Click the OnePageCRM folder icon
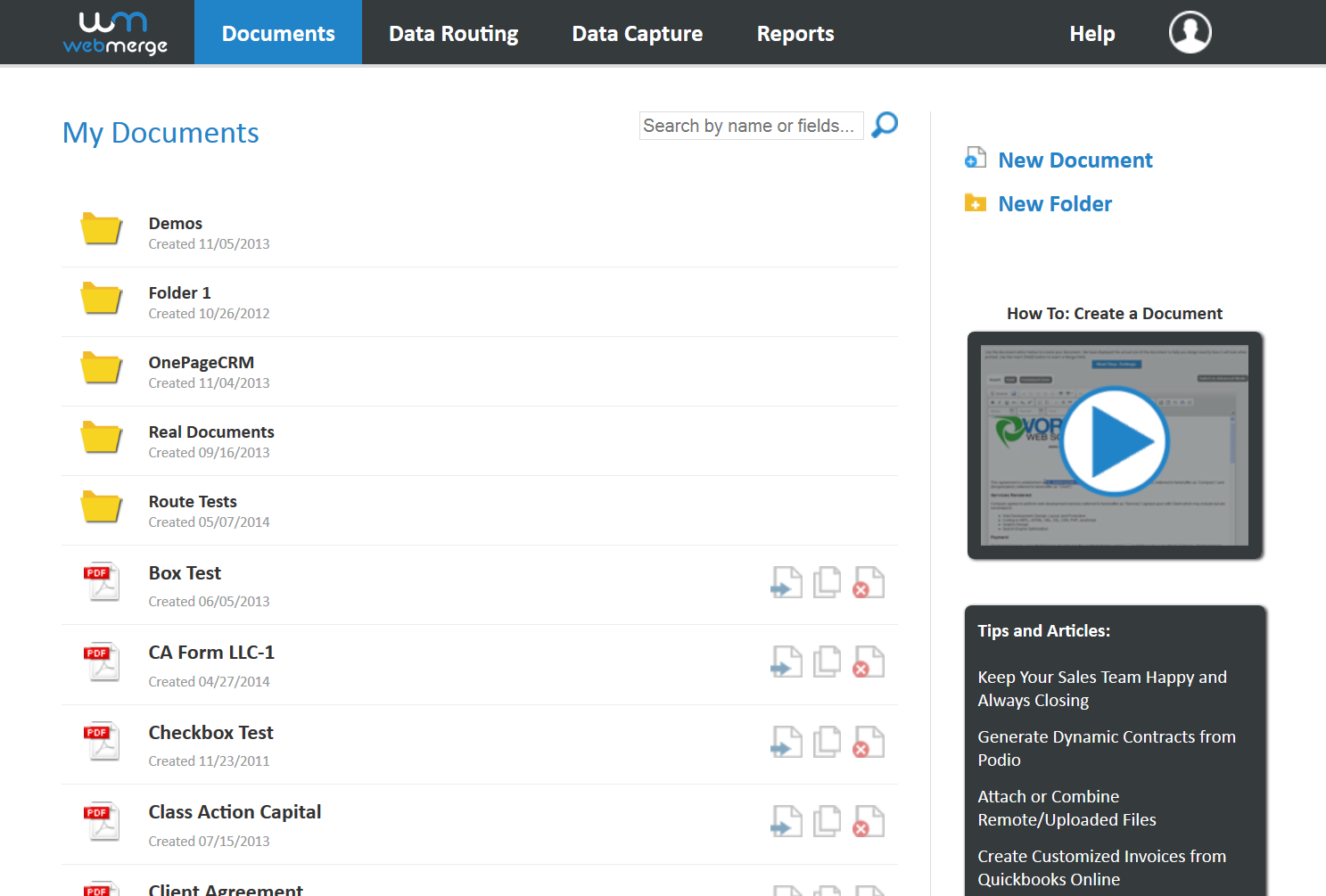The height and width of the screenshot is (896, 1326). coord(102,368)
